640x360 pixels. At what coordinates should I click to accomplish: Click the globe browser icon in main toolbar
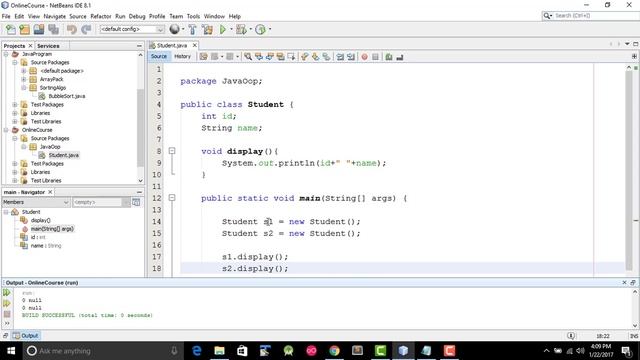174,29
